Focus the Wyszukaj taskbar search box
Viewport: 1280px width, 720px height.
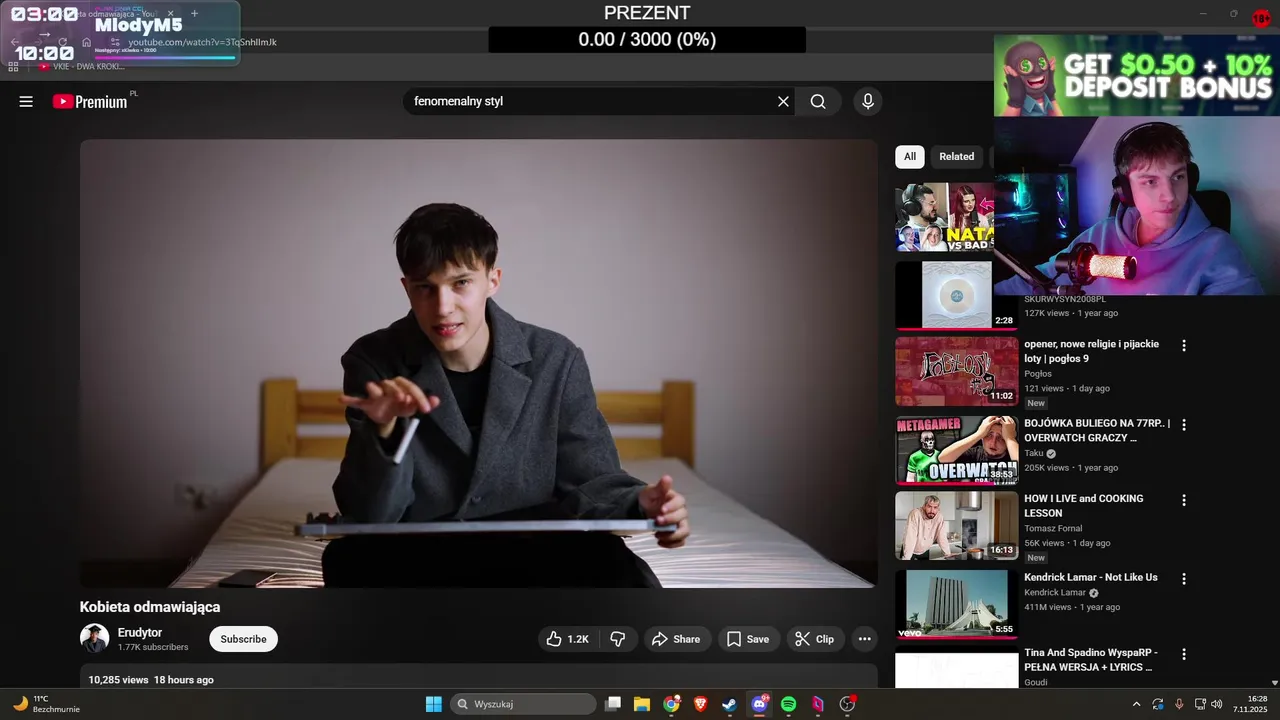(523, 704)
